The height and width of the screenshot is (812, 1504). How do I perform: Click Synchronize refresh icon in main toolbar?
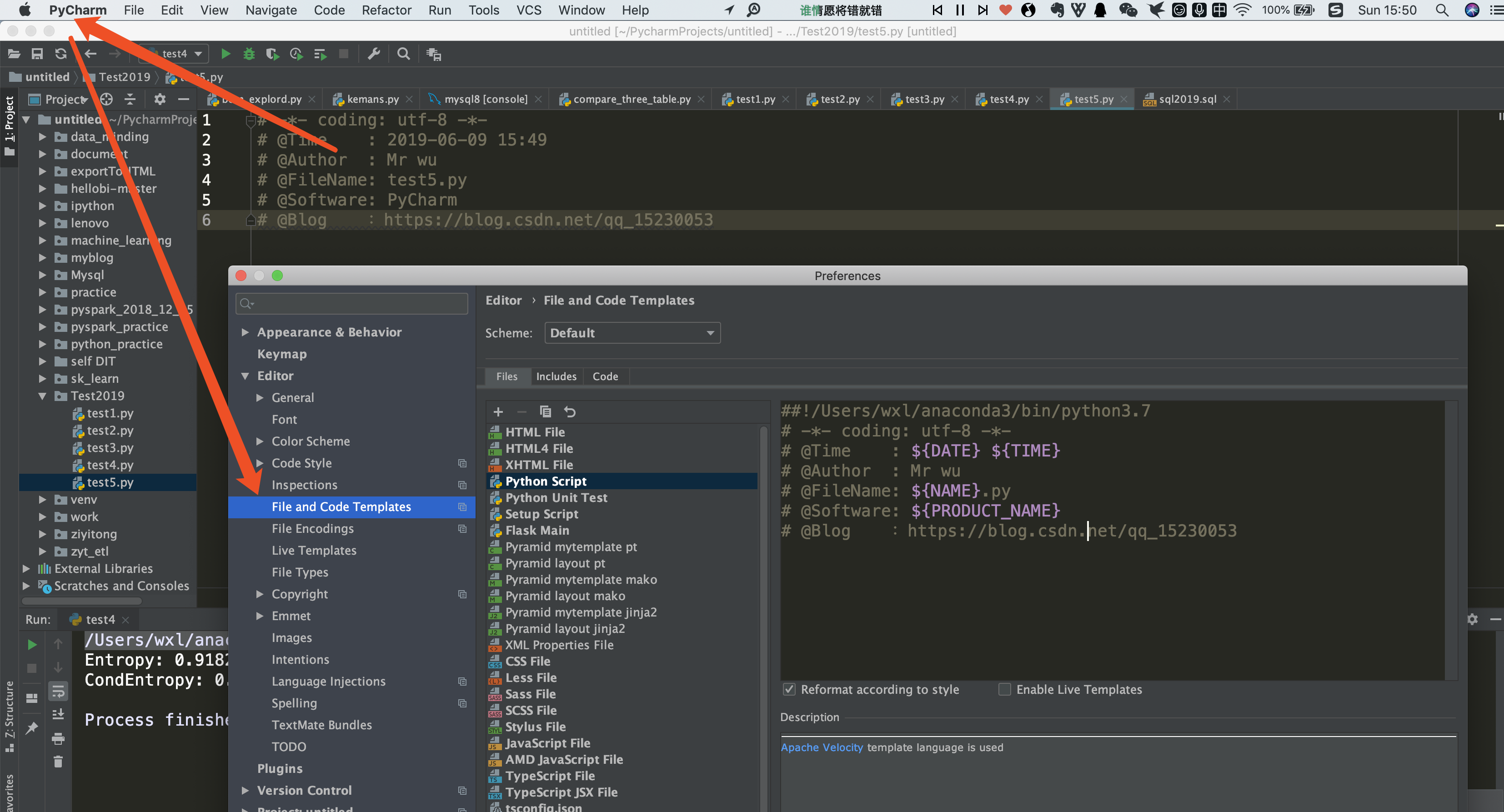61,54
